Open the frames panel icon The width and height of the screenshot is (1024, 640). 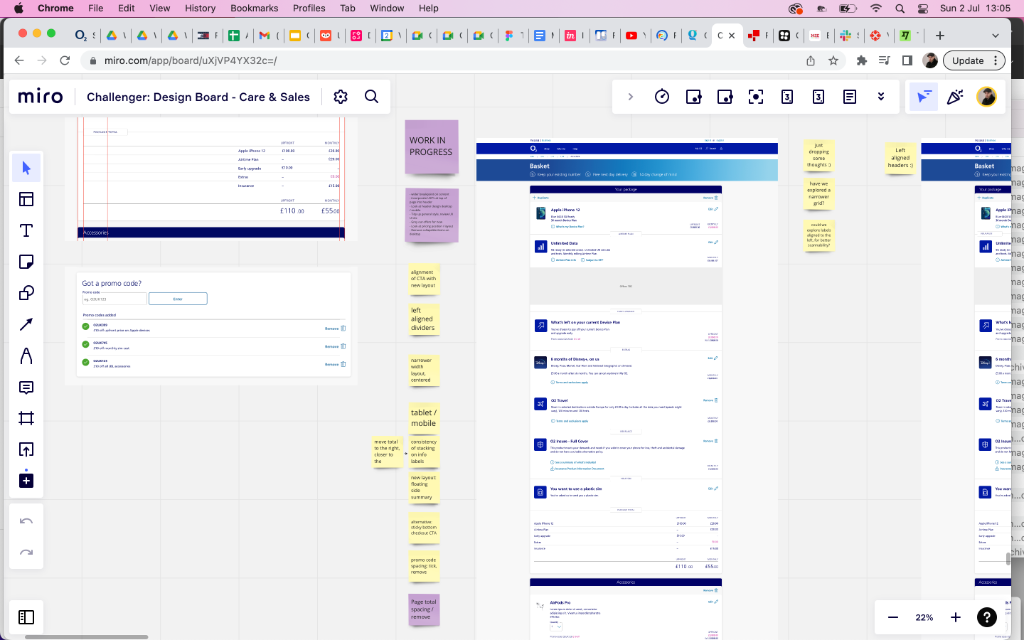tap(26, 617)
